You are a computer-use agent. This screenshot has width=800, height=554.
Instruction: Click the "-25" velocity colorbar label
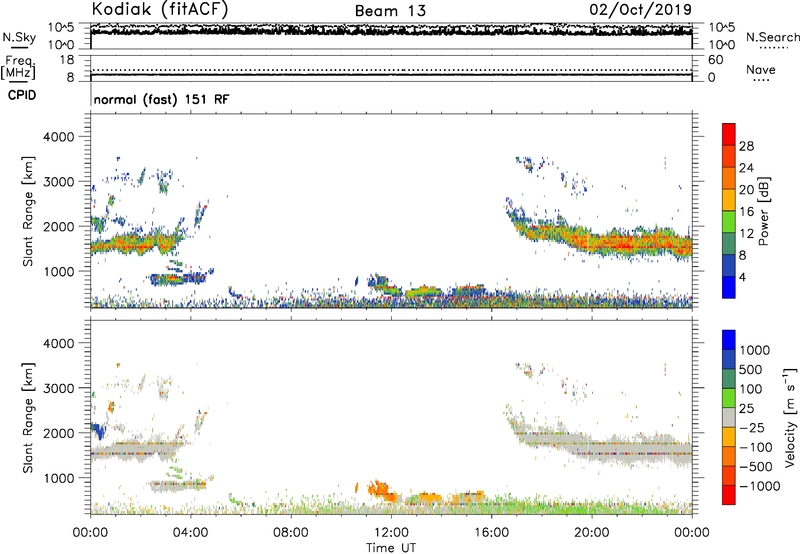pyautogui.click(x=752, y=427)
